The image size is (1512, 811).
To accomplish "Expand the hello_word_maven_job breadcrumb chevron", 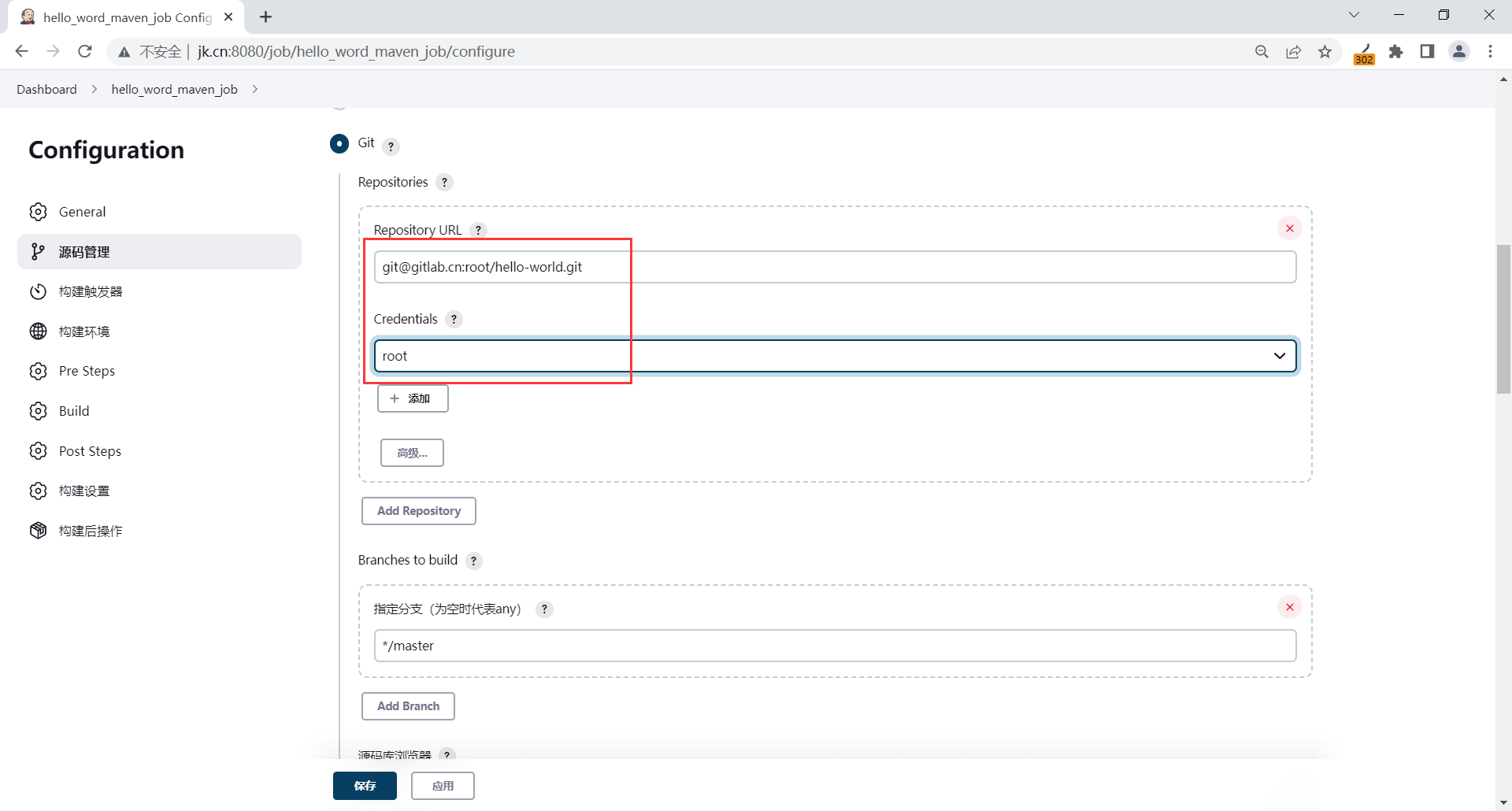I will pos(255,90).
